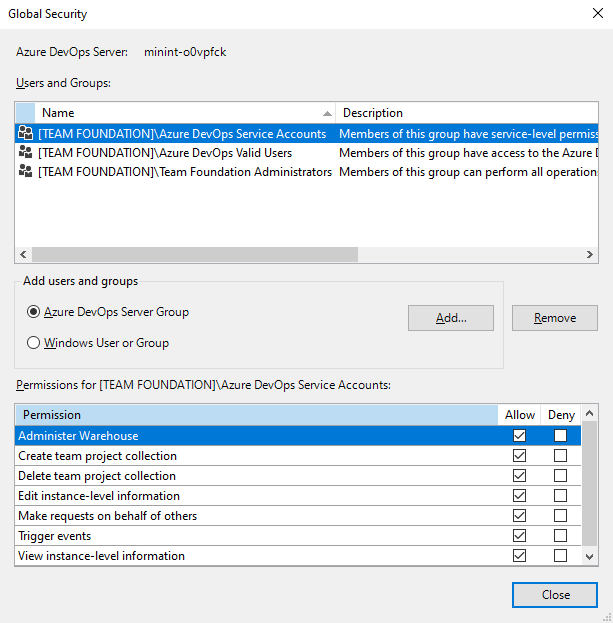Click the blank icon column header

click(x=25, y=113)
